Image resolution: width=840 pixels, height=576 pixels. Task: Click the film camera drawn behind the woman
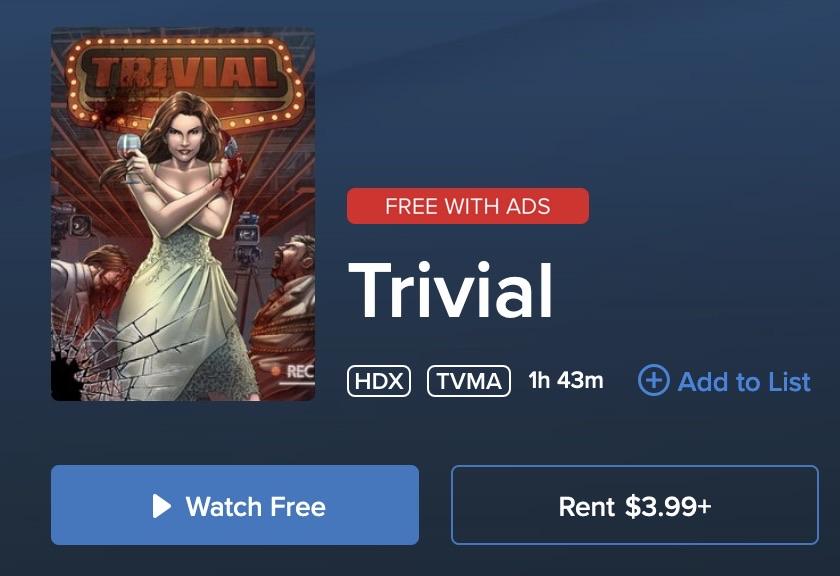coord(247,238)
